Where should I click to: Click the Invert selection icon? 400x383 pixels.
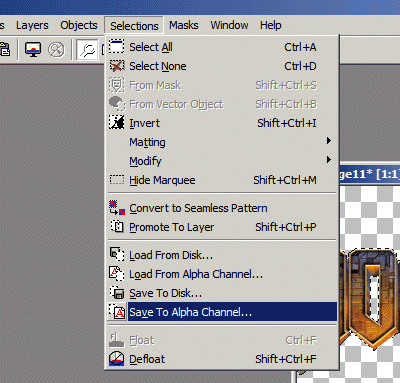117,123
